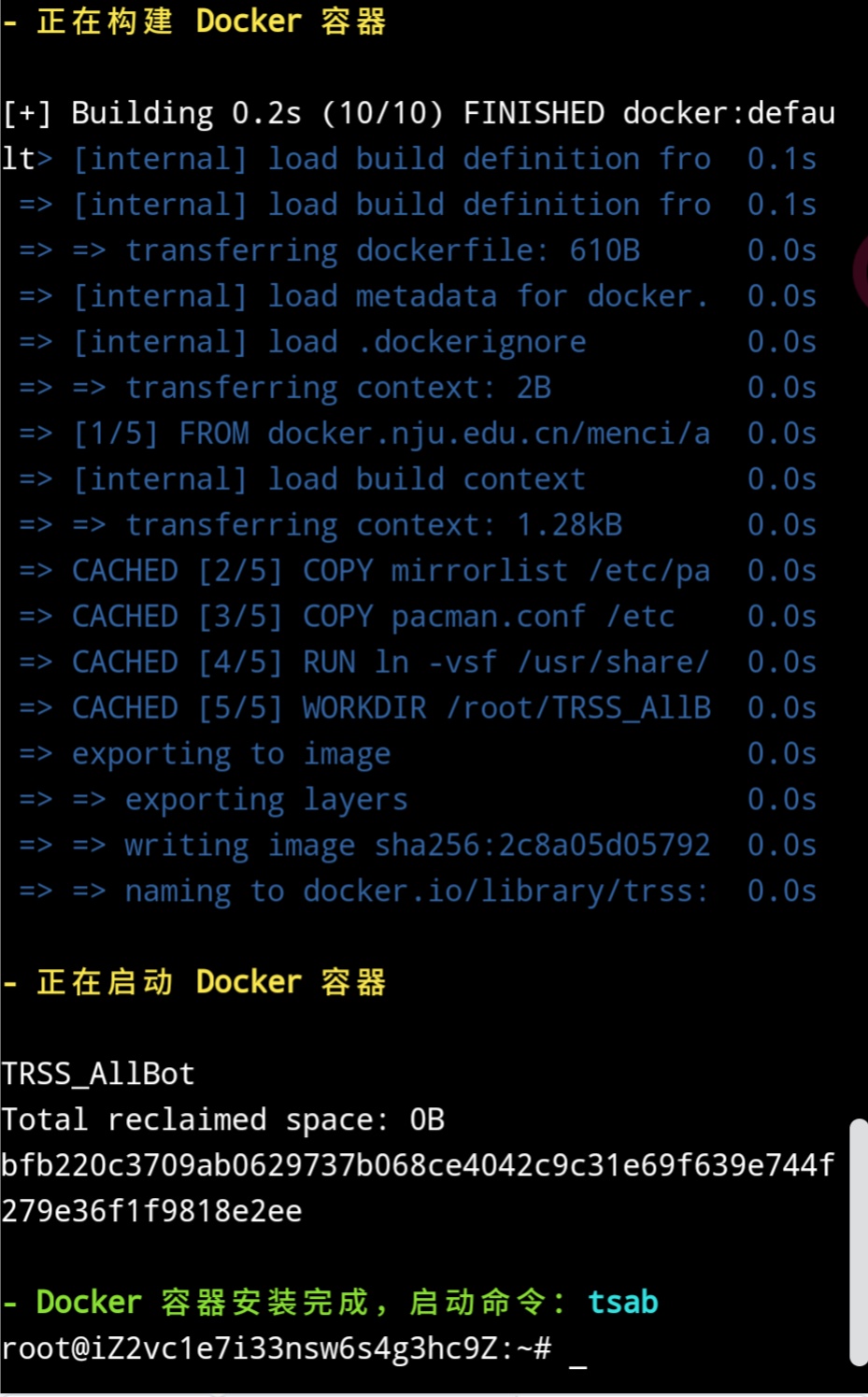Click the transferring dockerfile: 610B line
This screenshot has width=868, height=1397.
[x=383, y=250]
